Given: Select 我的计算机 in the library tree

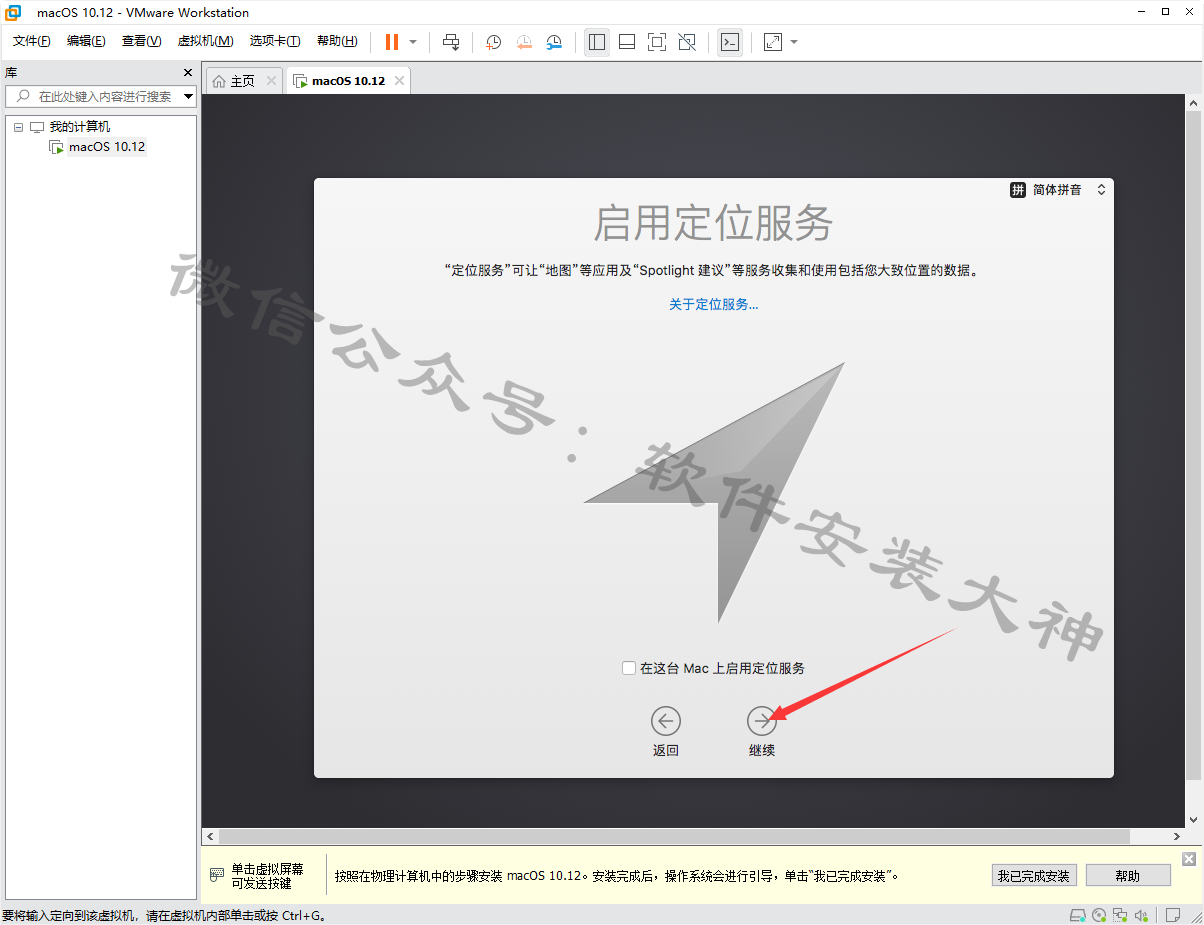Looking at the screenshot, I should [x=80, y=127].
